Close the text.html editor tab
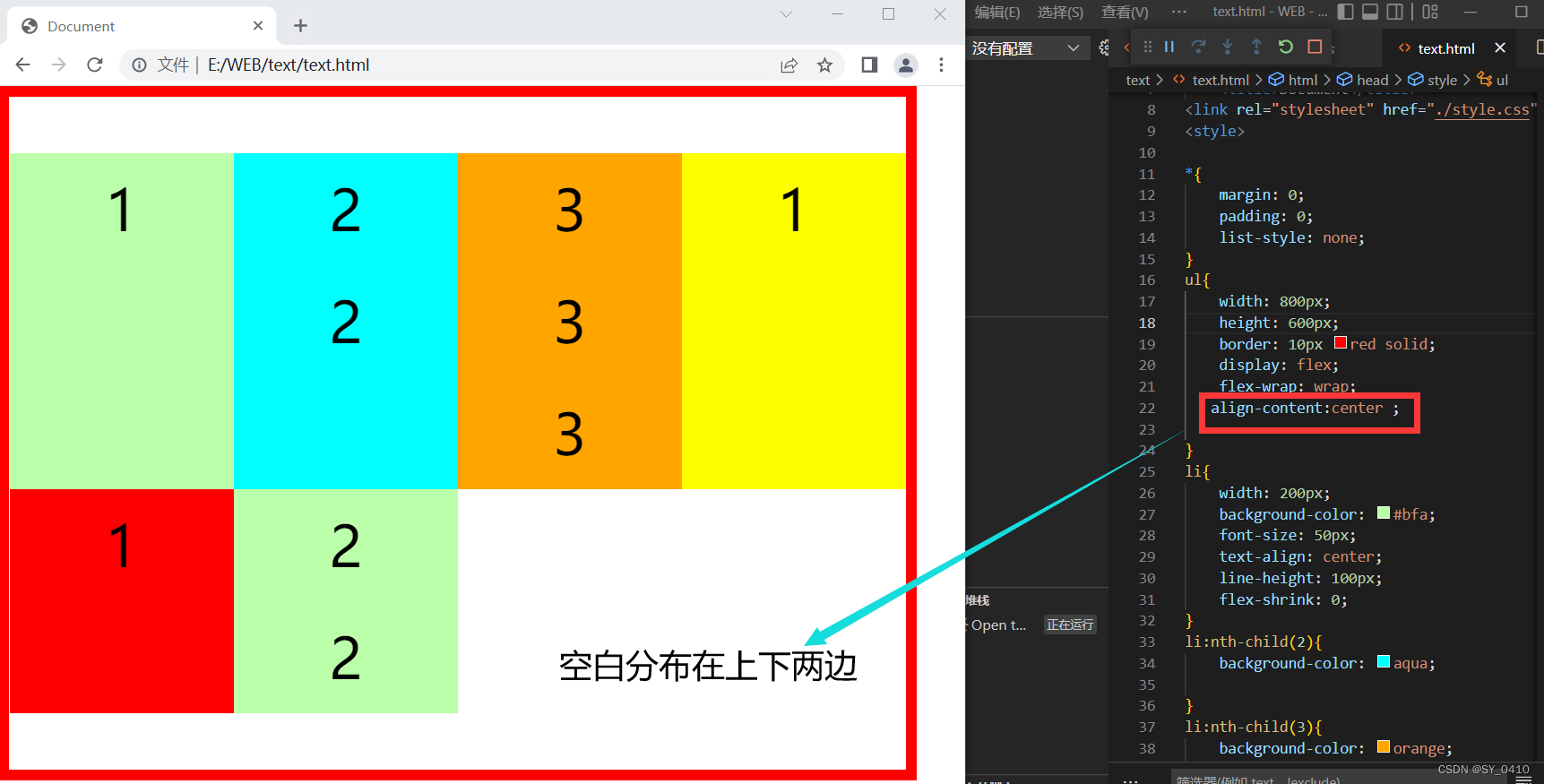Image resolution: width=1544 pixels, height=784 pixels. [1500, 48]
